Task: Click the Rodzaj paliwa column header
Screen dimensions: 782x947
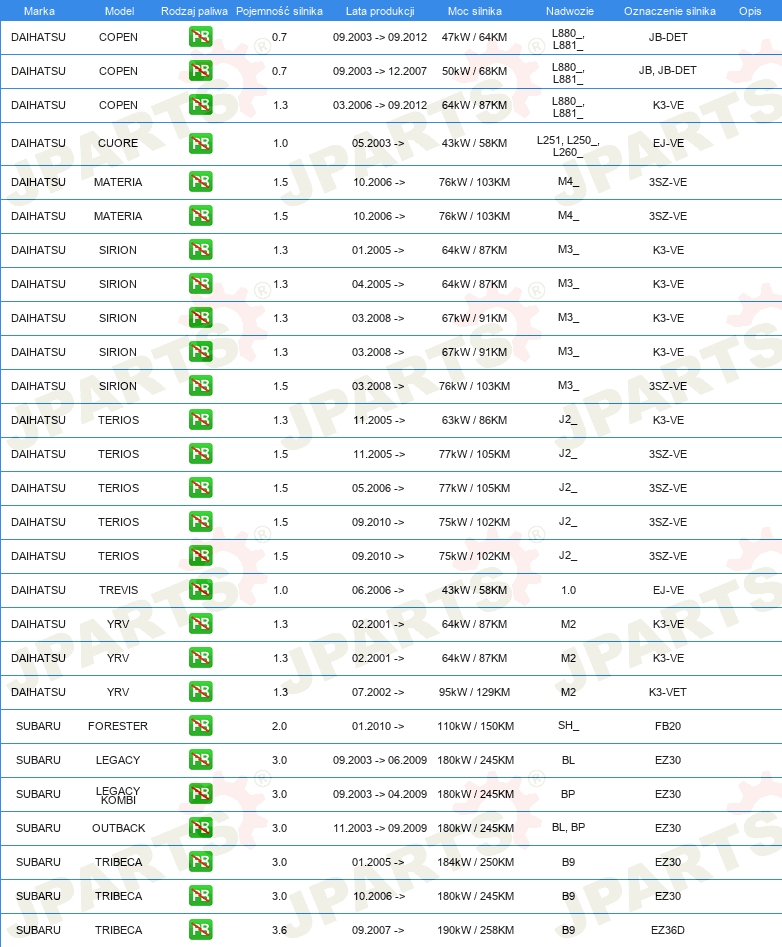Action: tap(194, 11)
